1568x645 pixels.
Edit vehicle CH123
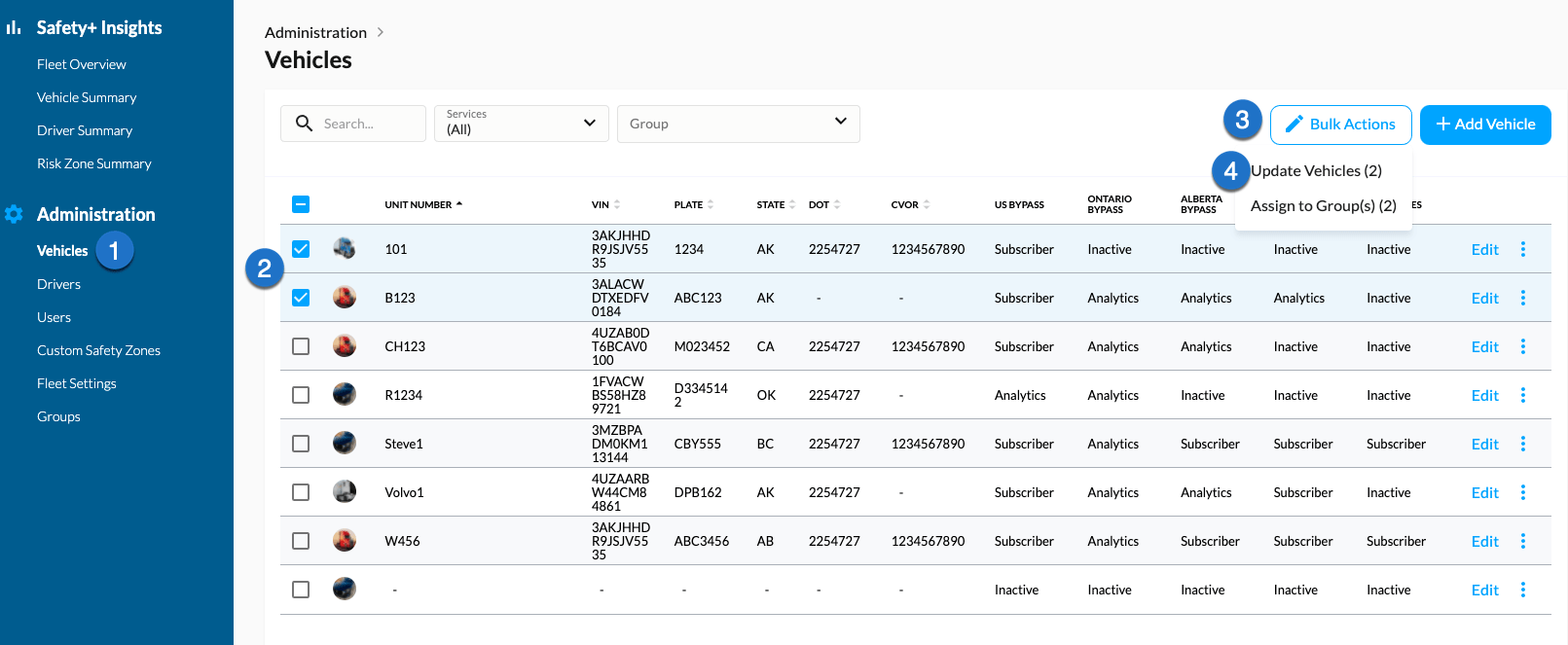pos(1485,346)
